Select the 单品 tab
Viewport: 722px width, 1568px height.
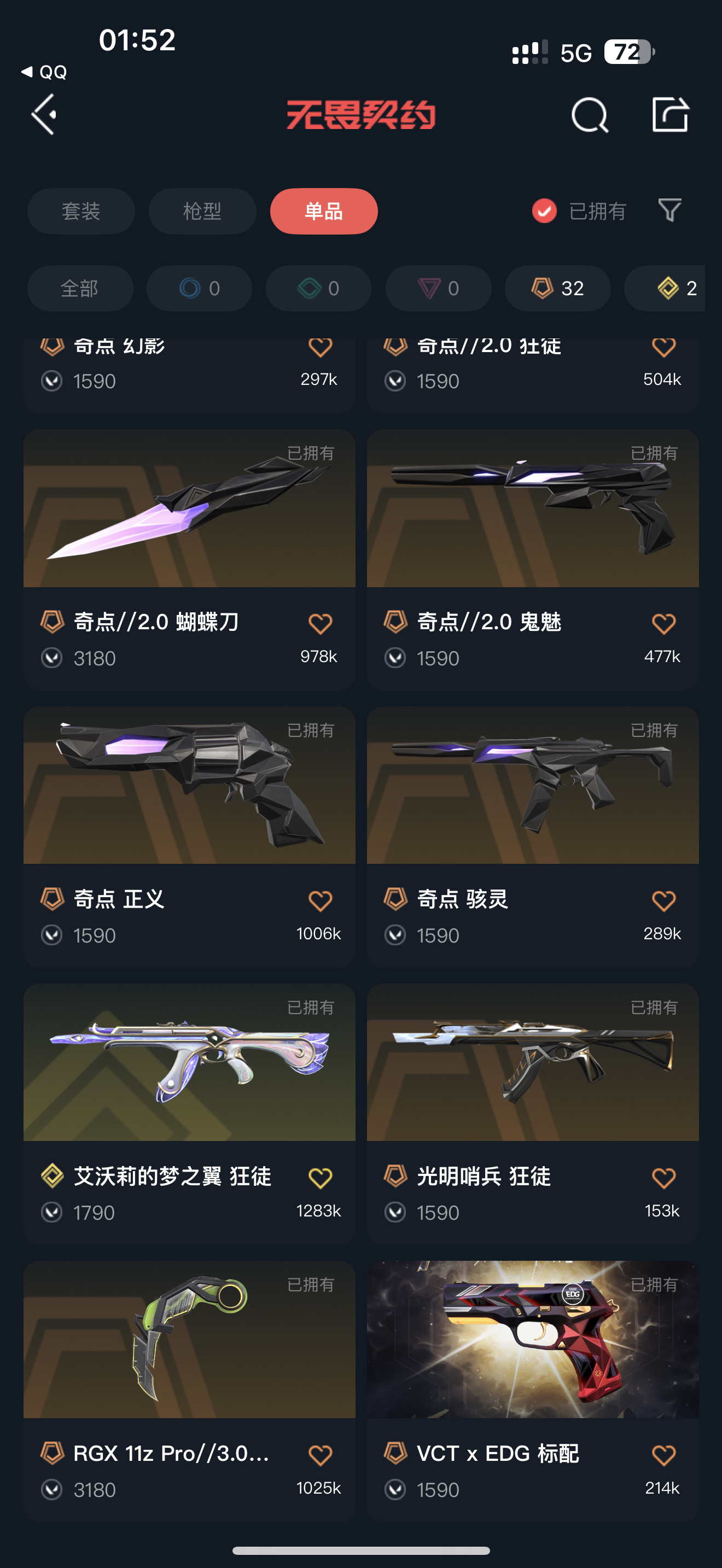click(324, 211)
